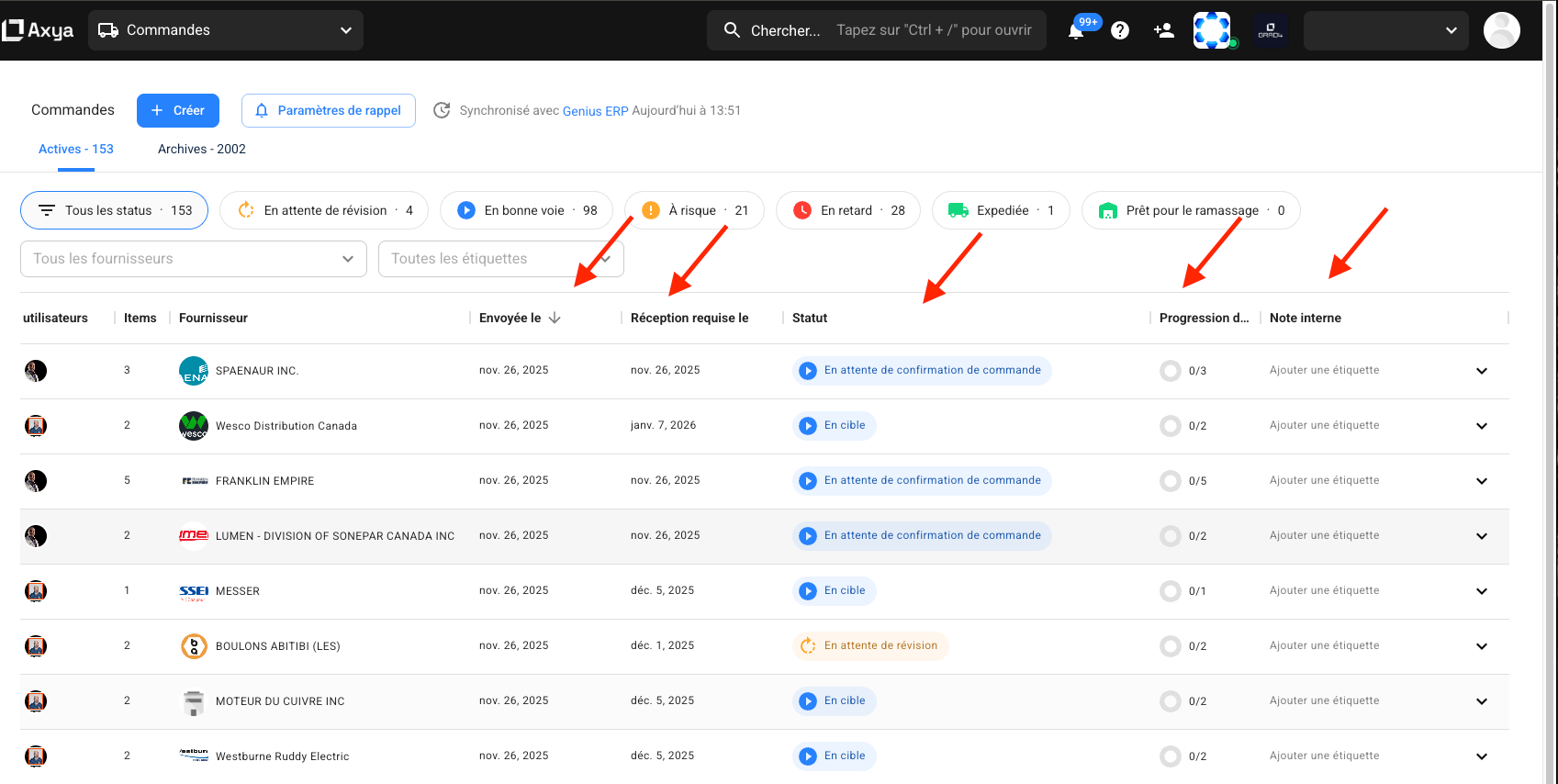Switch to the Archives tab
Image resolution: width=1558 pixels, height=784 pixels.
pyautogui.click(x=202, y=149)
